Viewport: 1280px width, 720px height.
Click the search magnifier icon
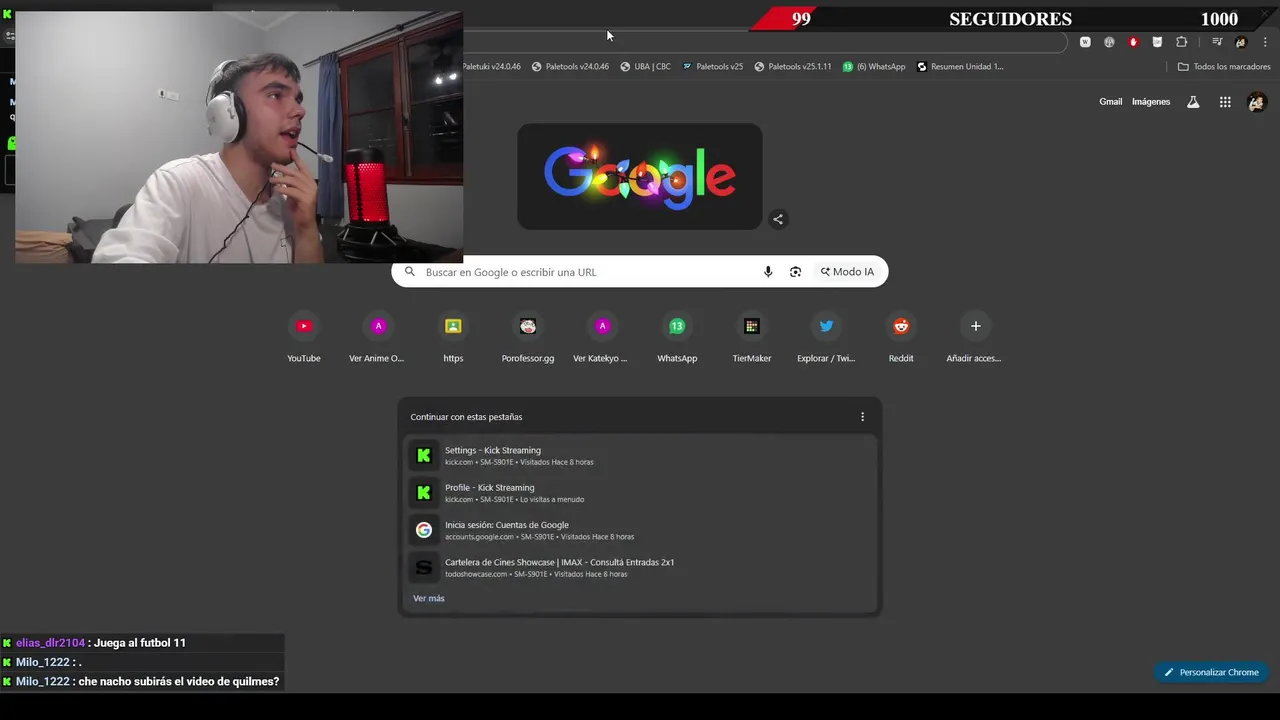[x=409, y=272]
